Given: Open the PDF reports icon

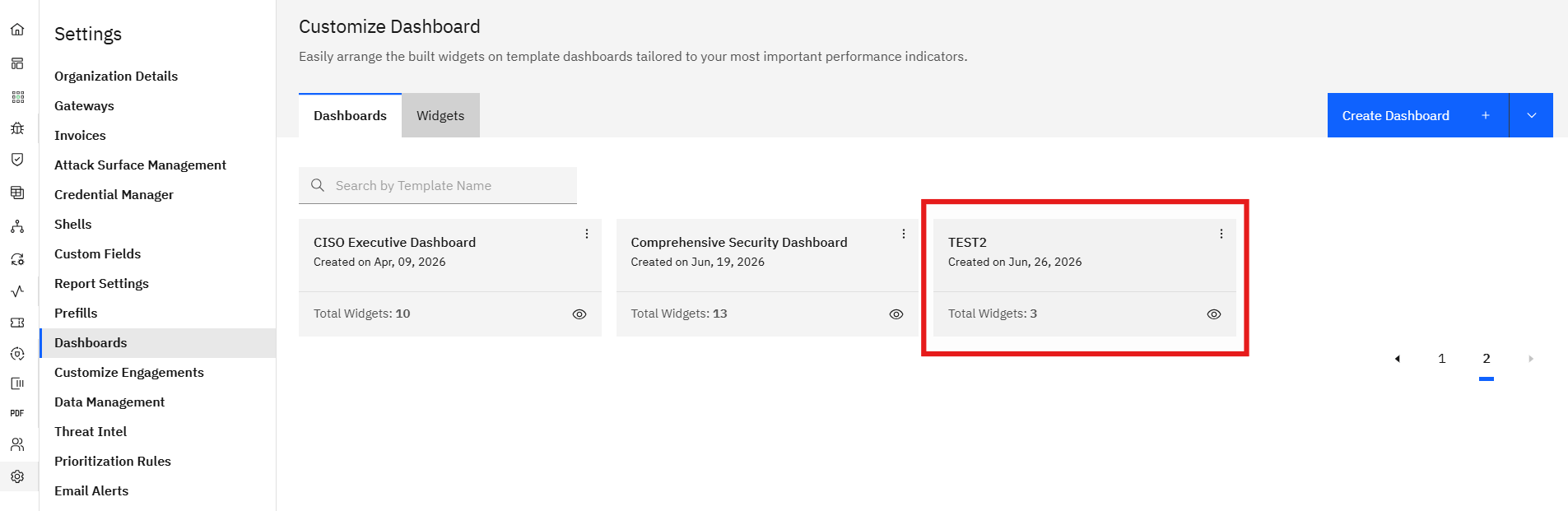Looking at the screenshot, I should click(17, 413).
